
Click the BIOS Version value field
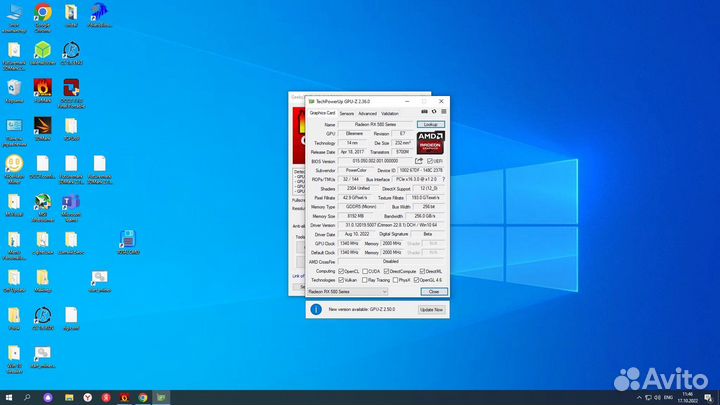click(x=375, y=161)
